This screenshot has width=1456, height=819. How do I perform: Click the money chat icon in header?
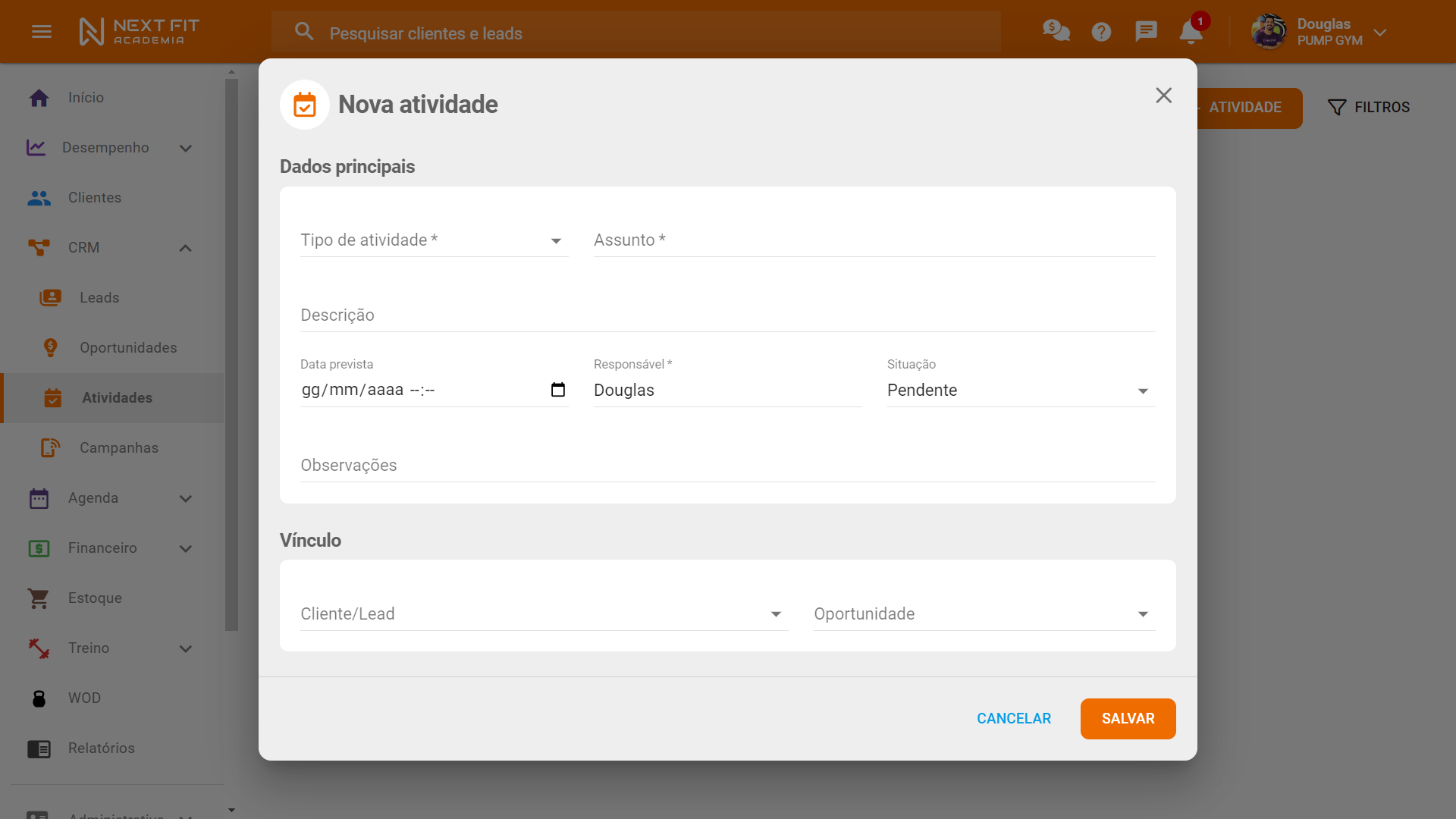click(x=1056, y=31)
